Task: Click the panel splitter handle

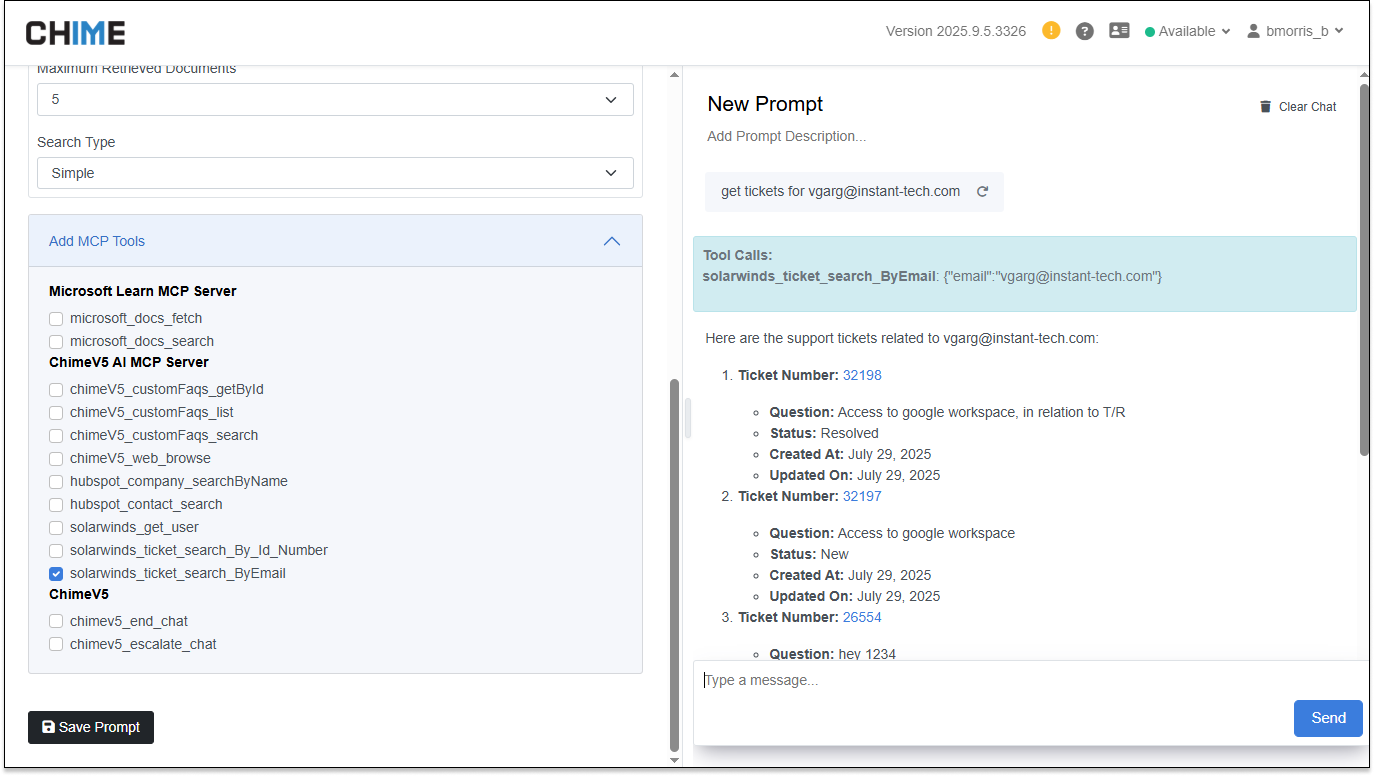Action: [x=688, y=418]
